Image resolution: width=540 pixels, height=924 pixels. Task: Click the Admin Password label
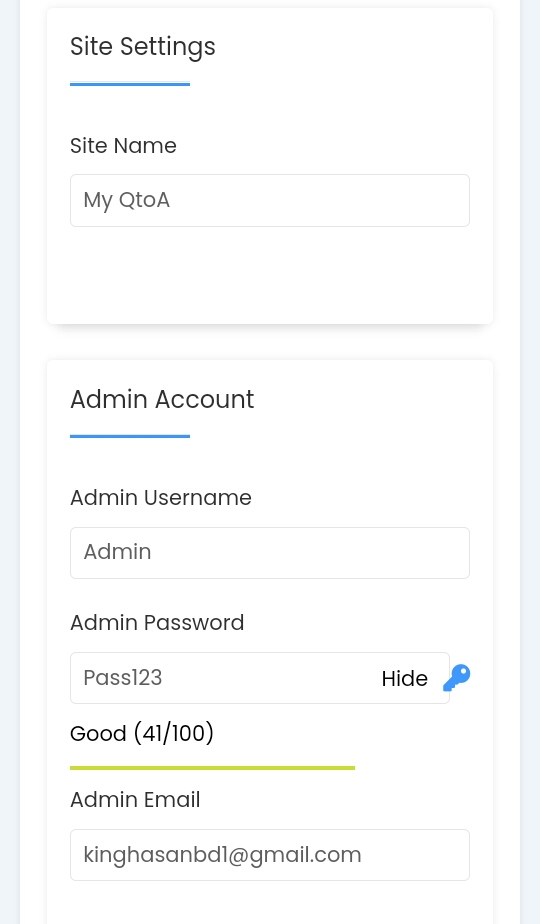[157, 623]
